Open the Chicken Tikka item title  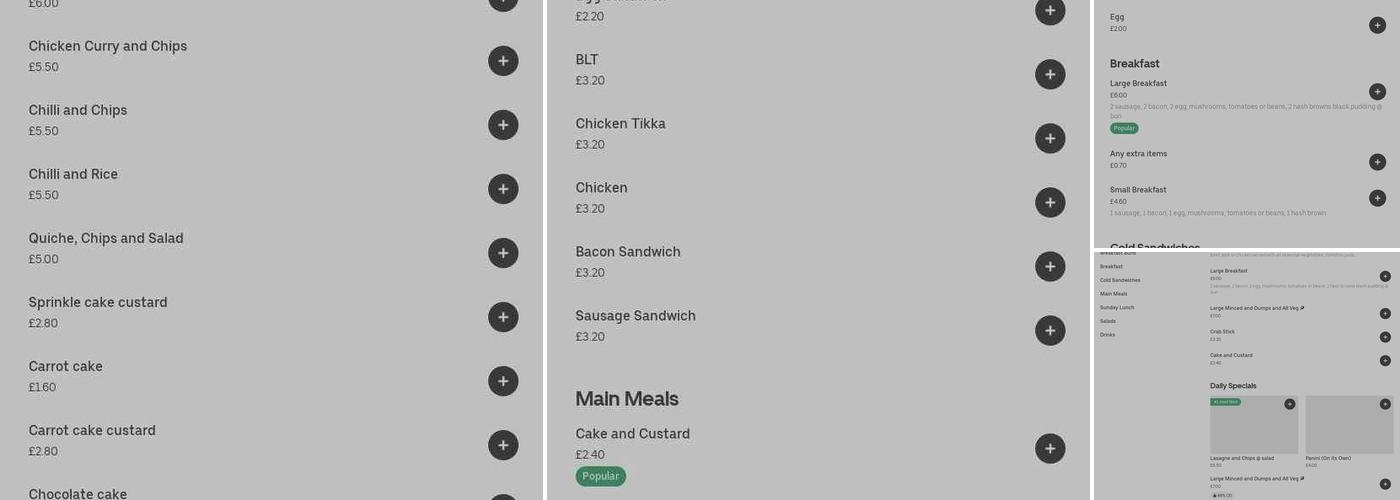pos(620,124)
